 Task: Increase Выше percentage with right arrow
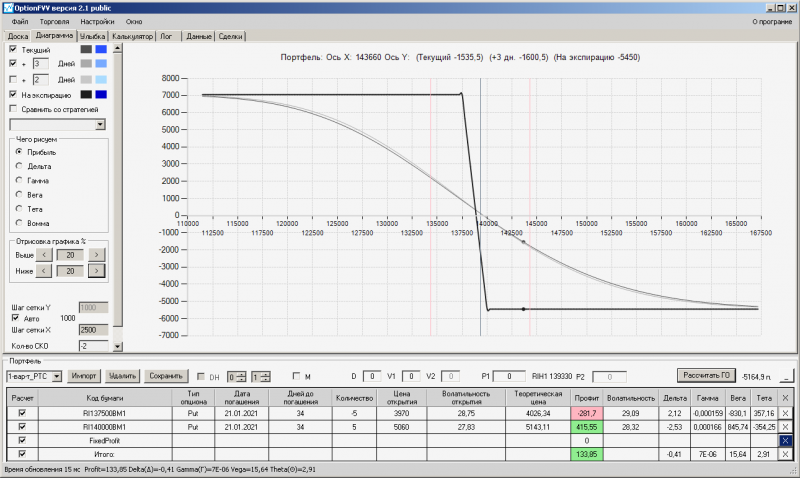[96, 255]
